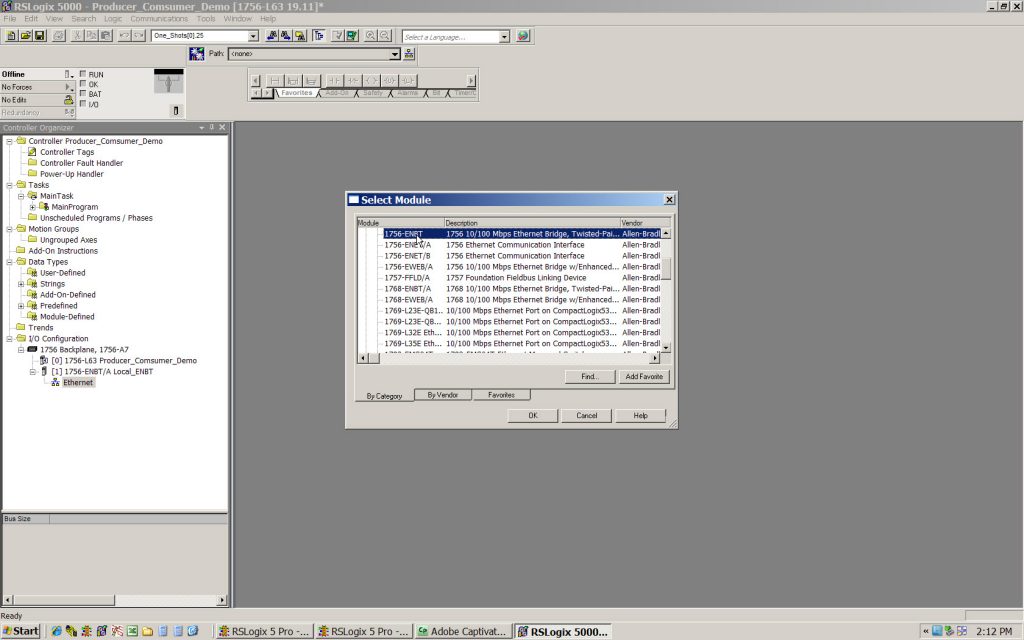This screenshot has width=1024, height=640.
Task: Switch to By Vendor tab in Select Module
Action: [x=443, y=395]
